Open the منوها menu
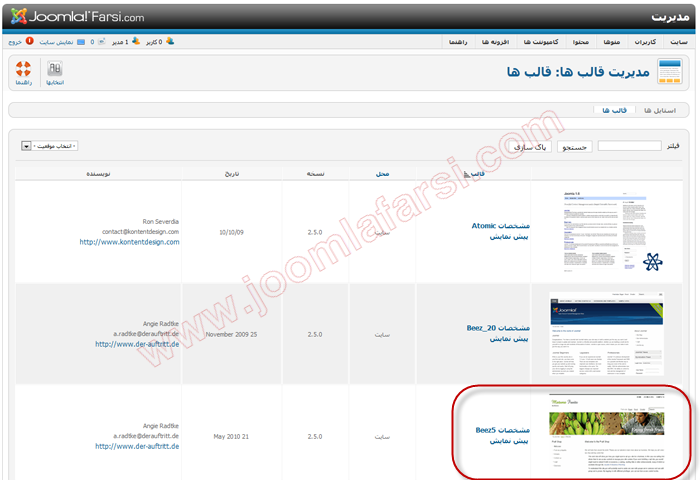700x480 pixels. 612,42
